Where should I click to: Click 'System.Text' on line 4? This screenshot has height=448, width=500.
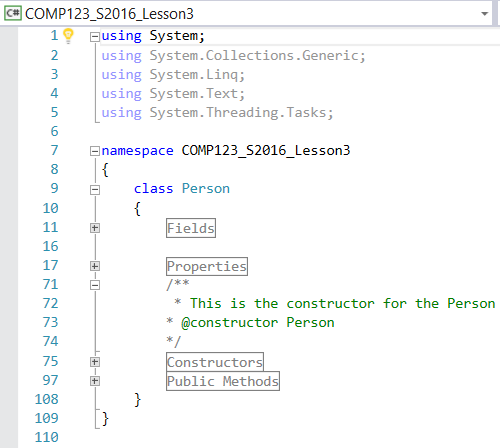click(x=193, y=94)
